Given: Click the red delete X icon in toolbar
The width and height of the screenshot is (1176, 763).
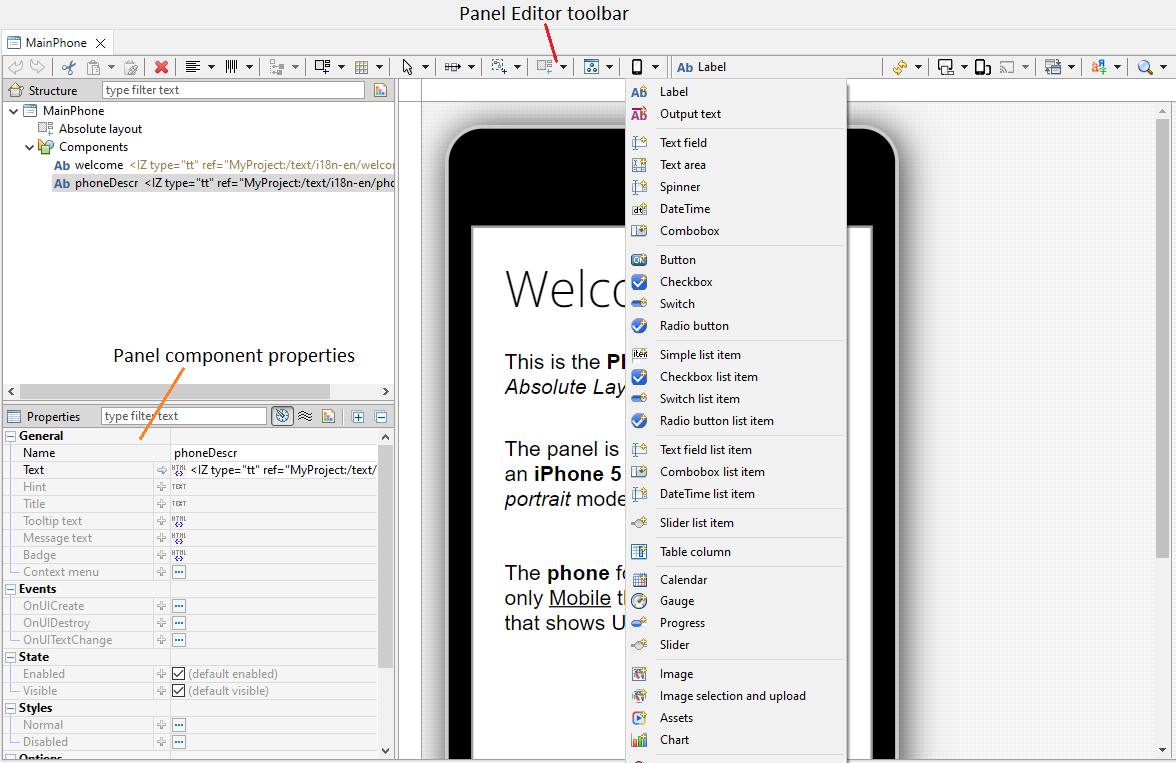Looking at the screenshot, I should coord(161,67).
